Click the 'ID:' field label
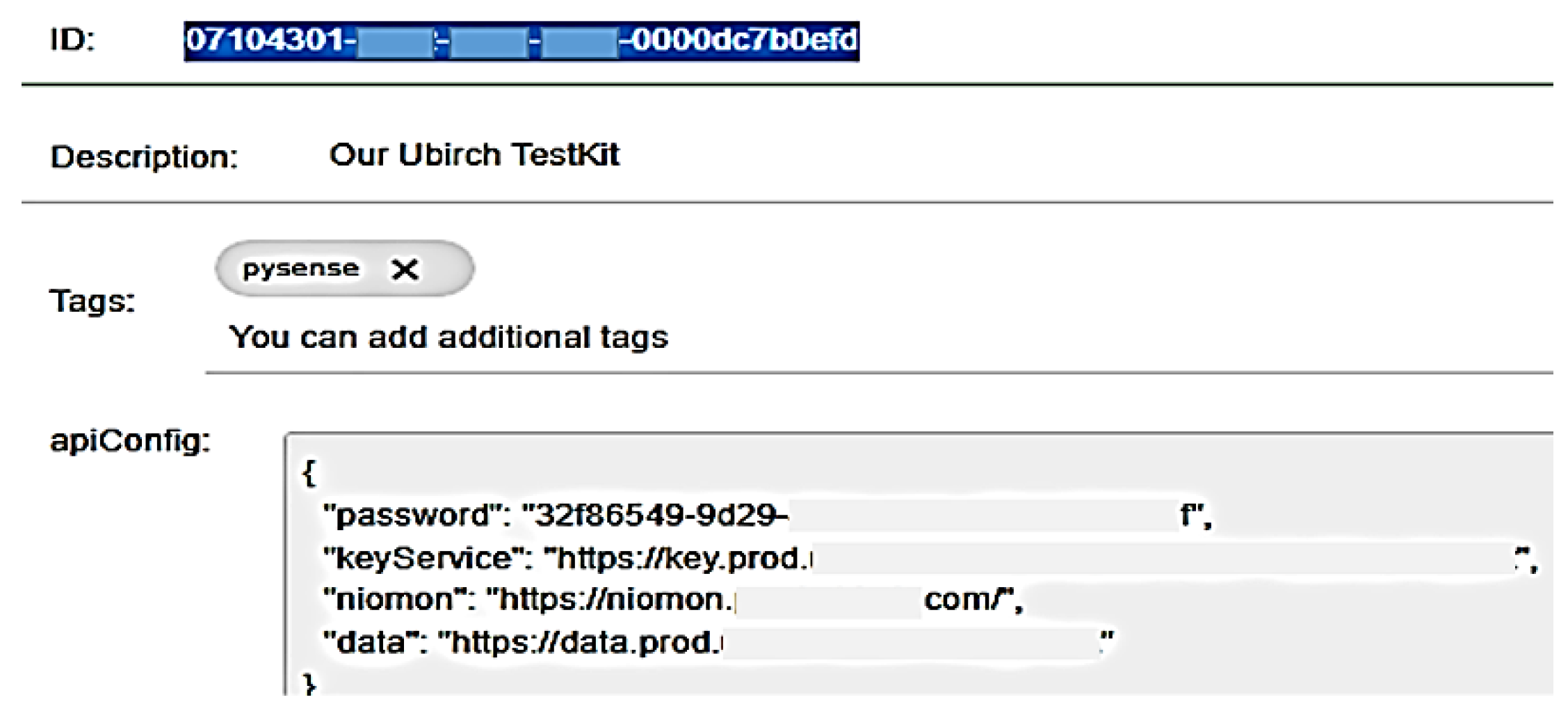Screen dimensions: 1568x711 72,40
